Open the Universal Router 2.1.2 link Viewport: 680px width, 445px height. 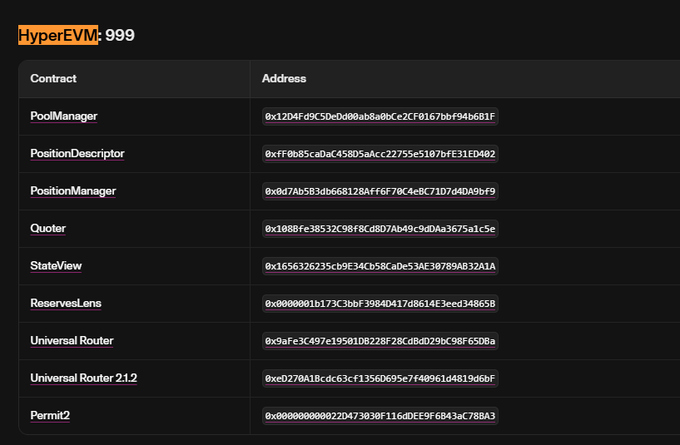(x=84, y=378)
